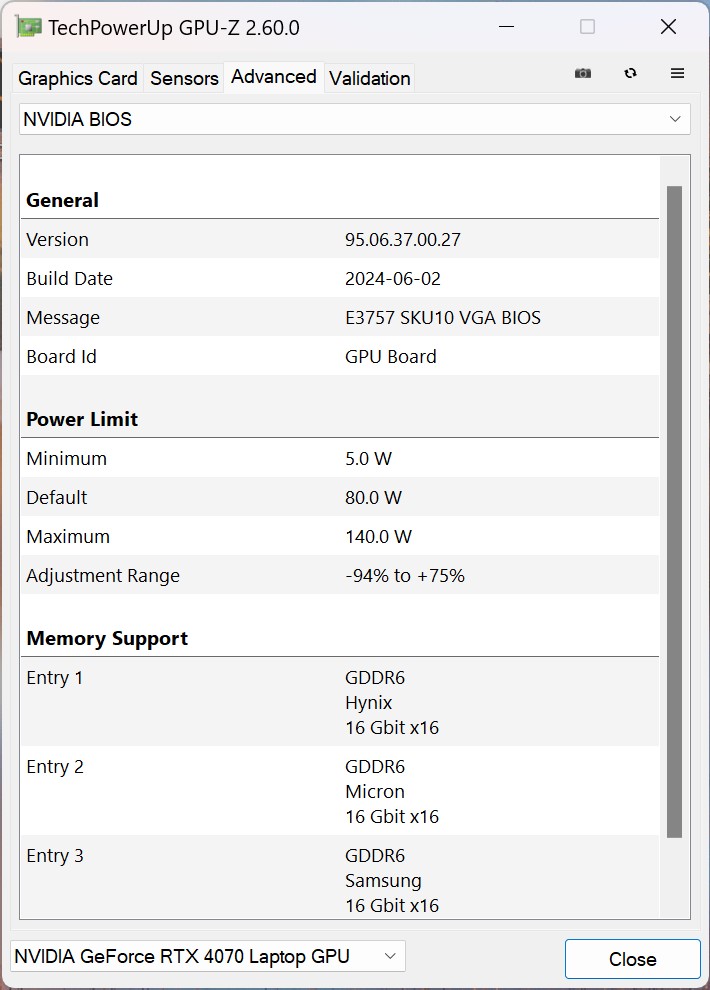Open the GeForce RTX 4070 GPU selector
The image size is (710, 990).
coord(208,956)
